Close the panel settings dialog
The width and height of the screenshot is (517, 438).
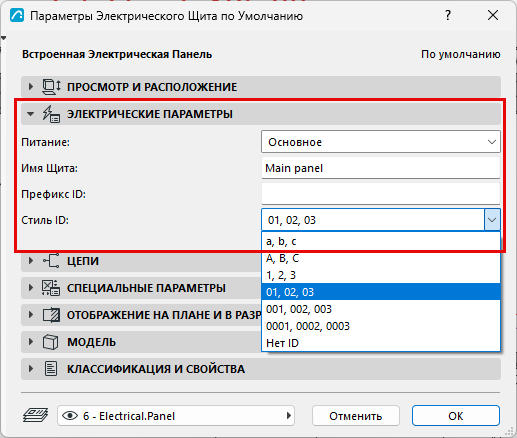click(493, 15)
